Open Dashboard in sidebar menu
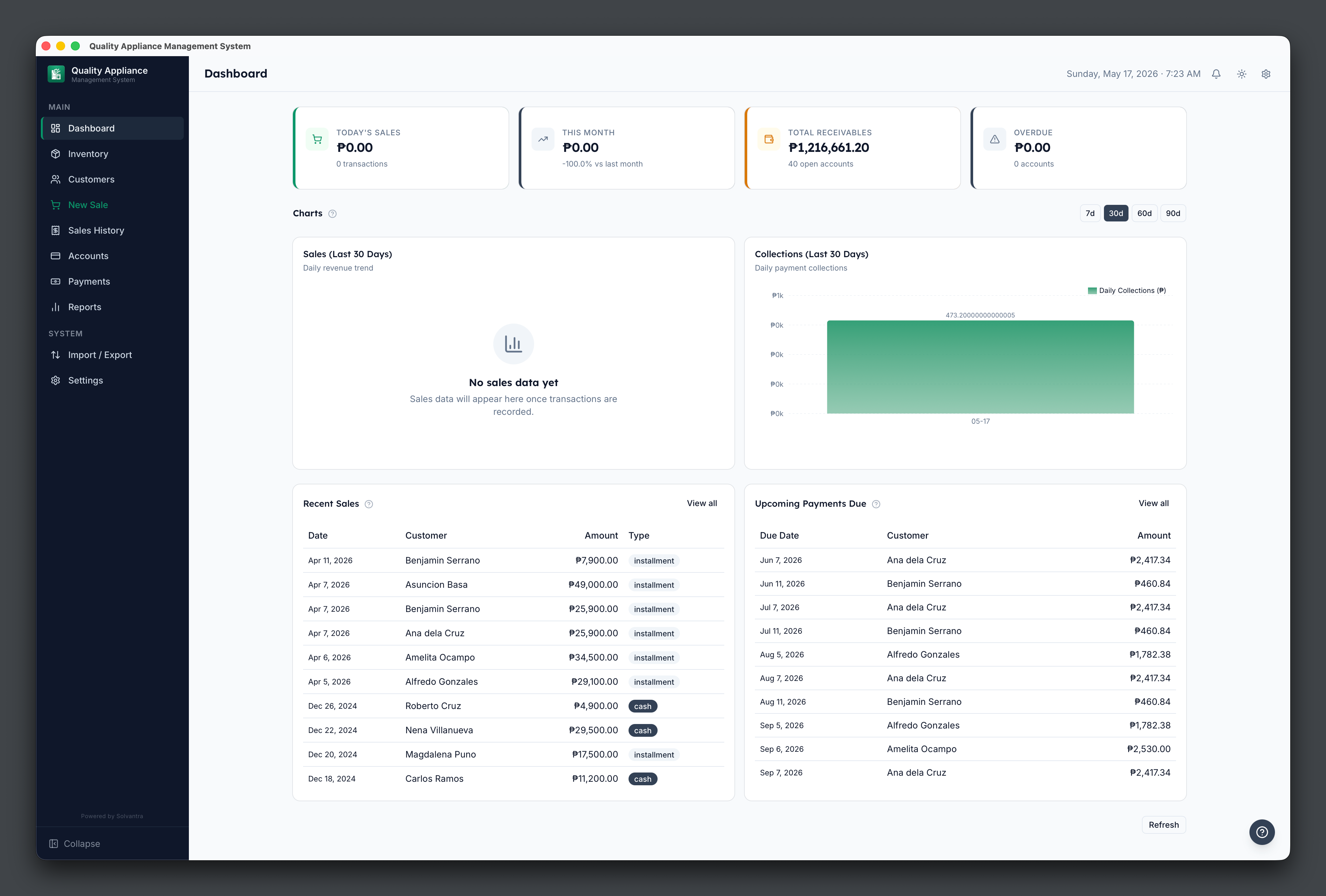 (112, 128)
